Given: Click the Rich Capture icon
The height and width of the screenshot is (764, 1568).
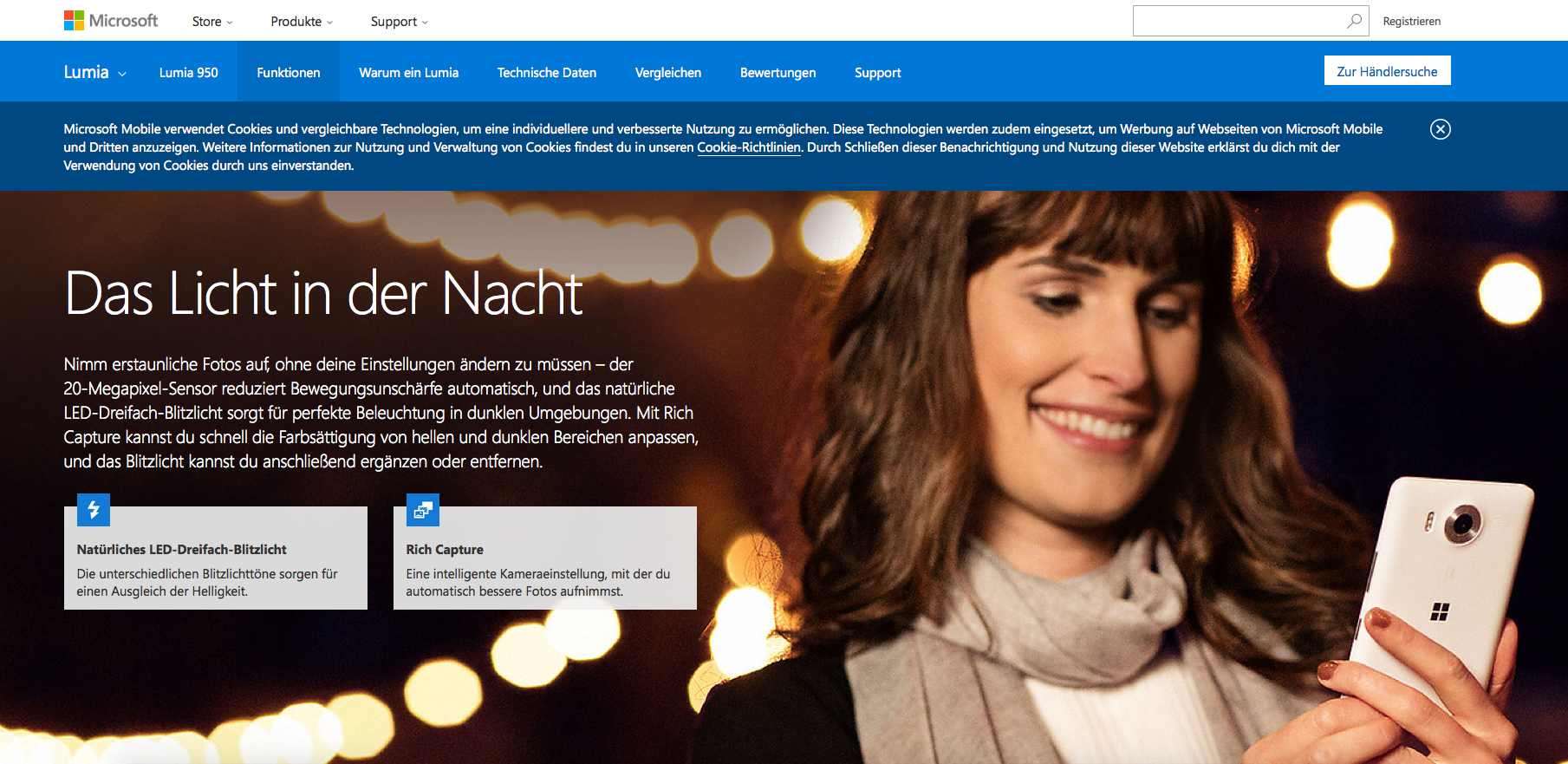Looking at the screenshot, I should (423, 510).
